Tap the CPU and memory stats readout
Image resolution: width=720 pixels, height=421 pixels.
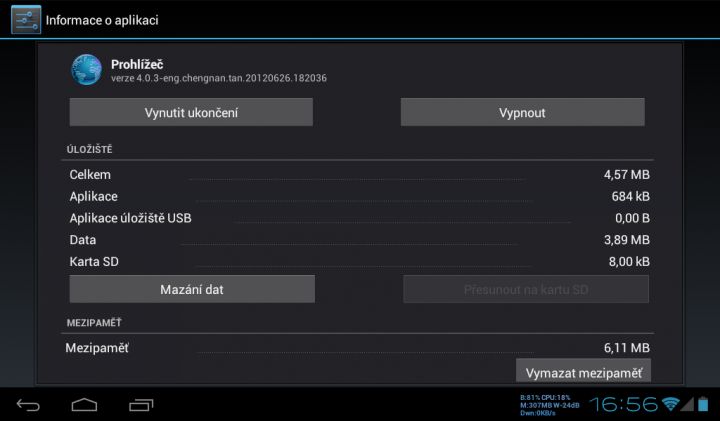click(x=550, y=405)
